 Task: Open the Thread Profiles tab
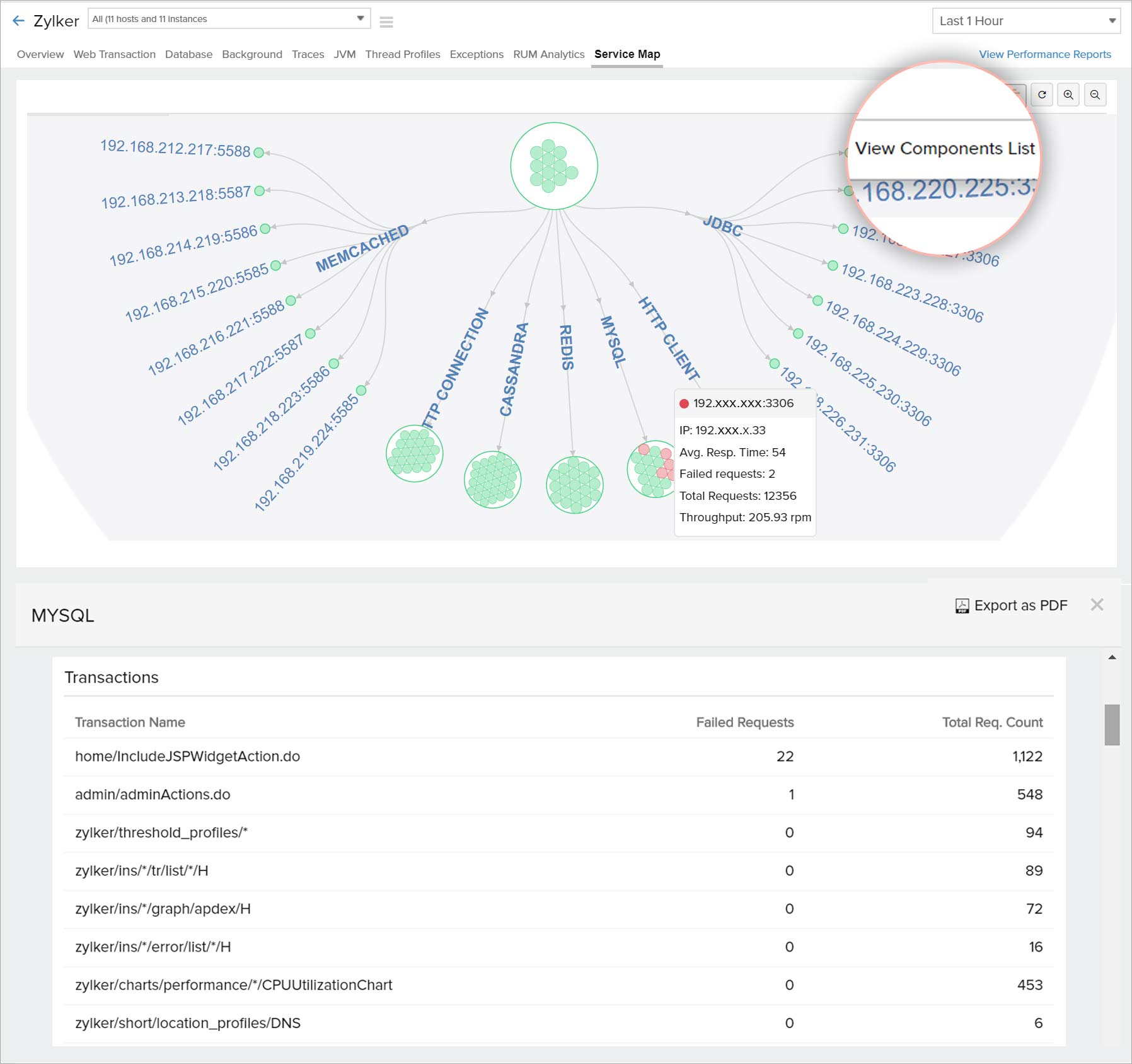coord(403,54)
